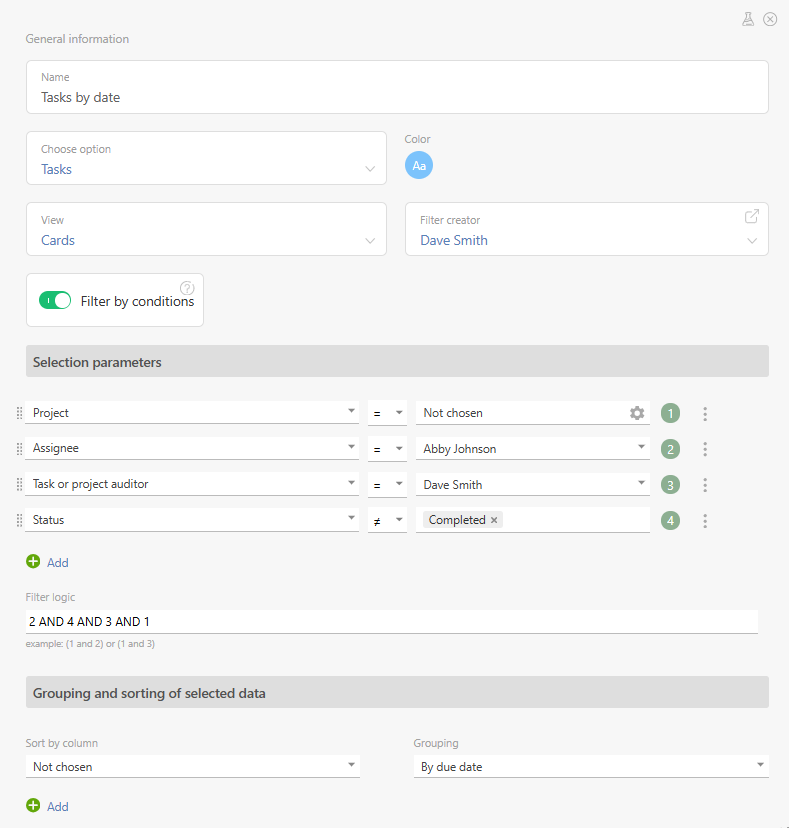Click the flask icon at top right

(x=747, y=19)
